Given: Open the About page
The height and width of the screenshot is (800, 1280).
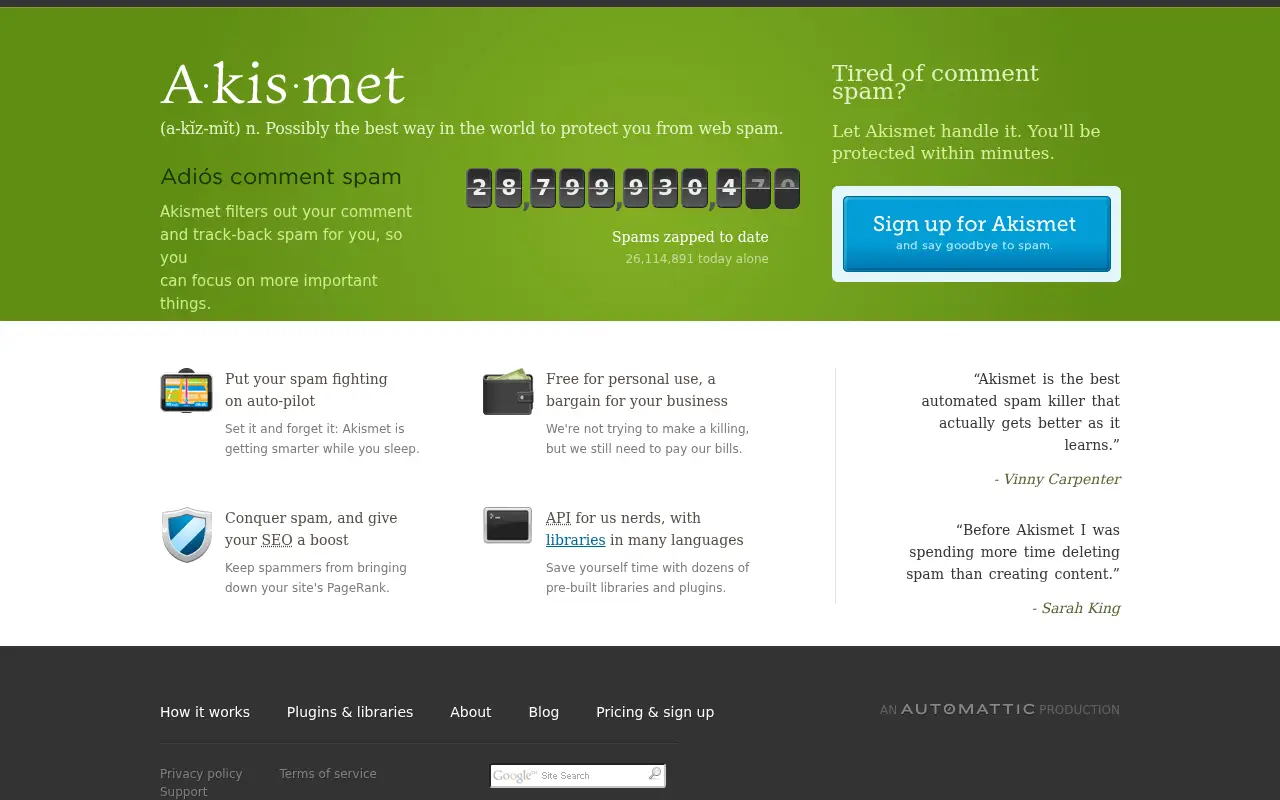Looking at the screenshot, I should 470,712.
